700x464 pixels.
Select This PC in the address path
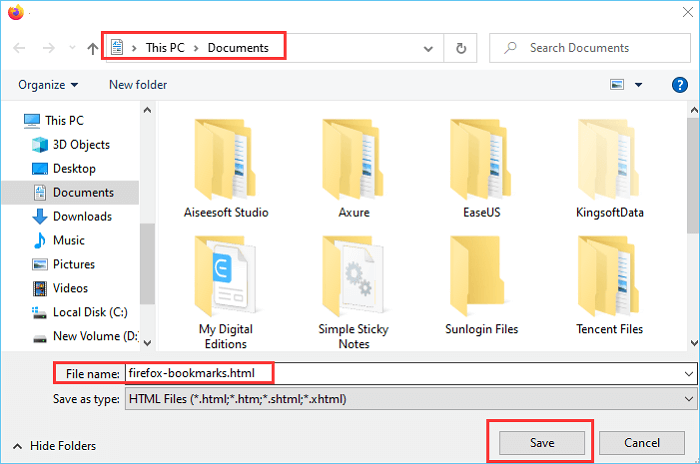(x=165, y=48)
